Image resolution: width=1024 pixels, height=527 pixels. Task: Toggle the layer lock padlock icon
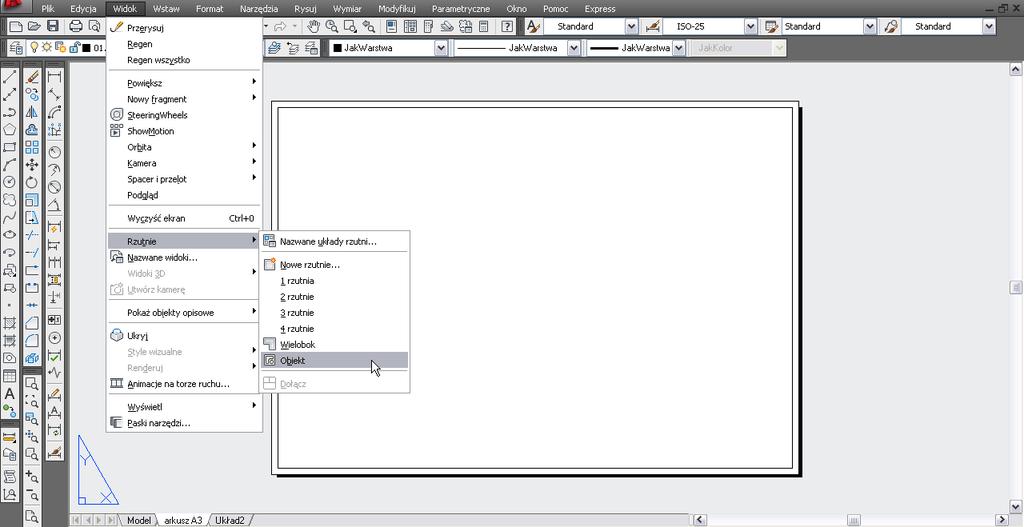[x=74, y=48]
